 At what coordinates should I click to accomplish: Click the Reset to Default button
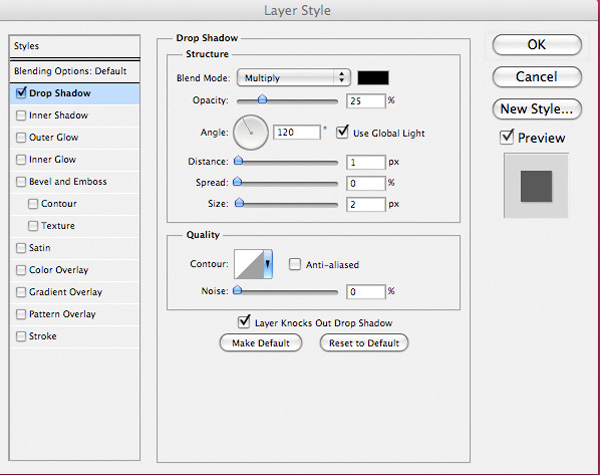(x=364, y=343)
